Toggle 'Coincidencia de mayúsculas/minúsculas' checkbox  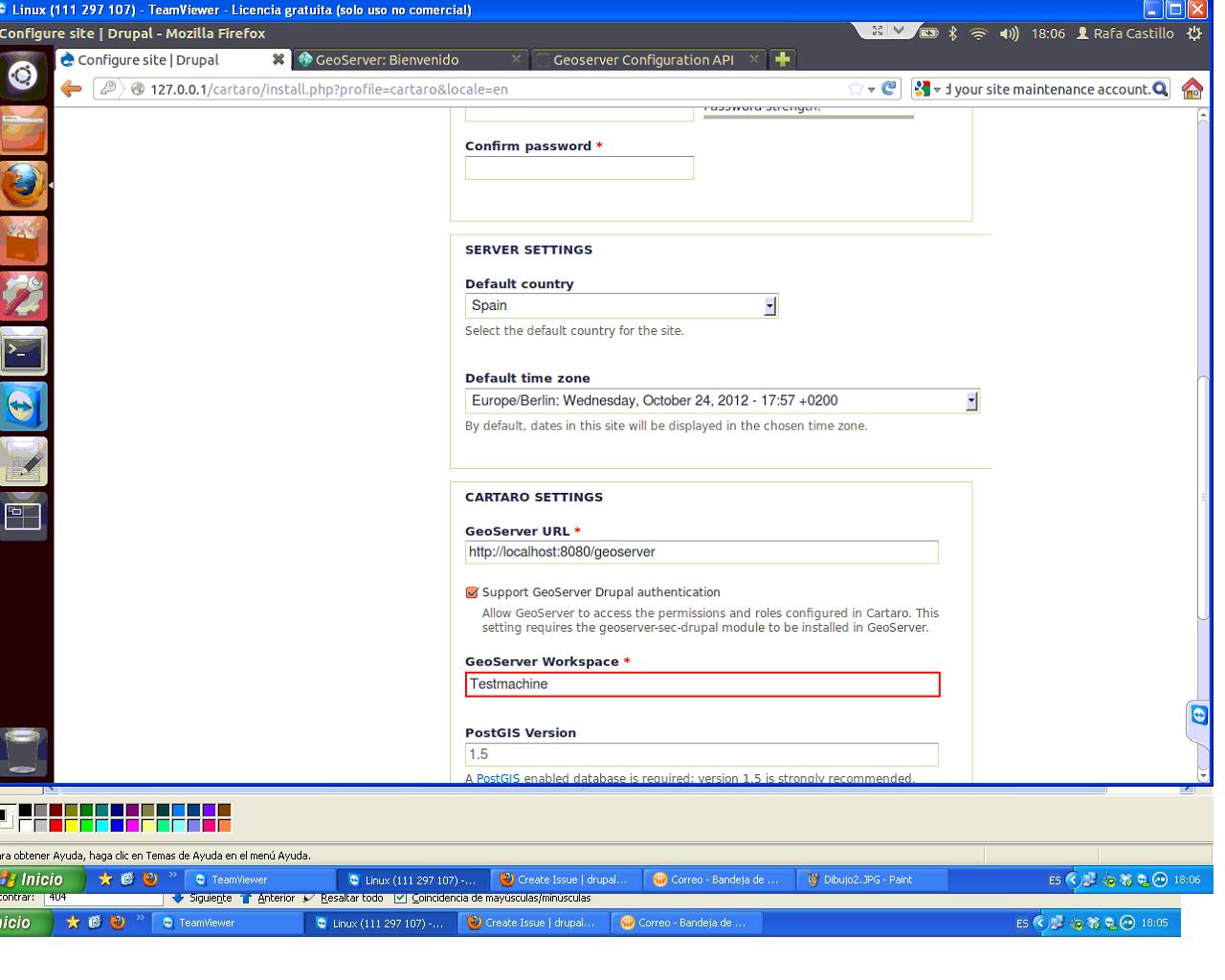(x=400, y=898)
